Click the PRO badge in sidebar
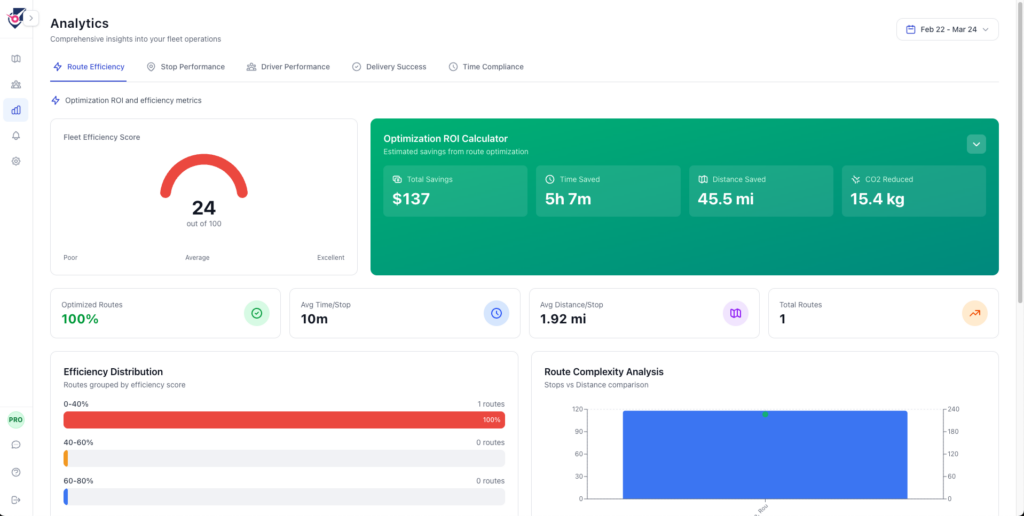This screenshot has height=516, width=1024. coord(16,420)
